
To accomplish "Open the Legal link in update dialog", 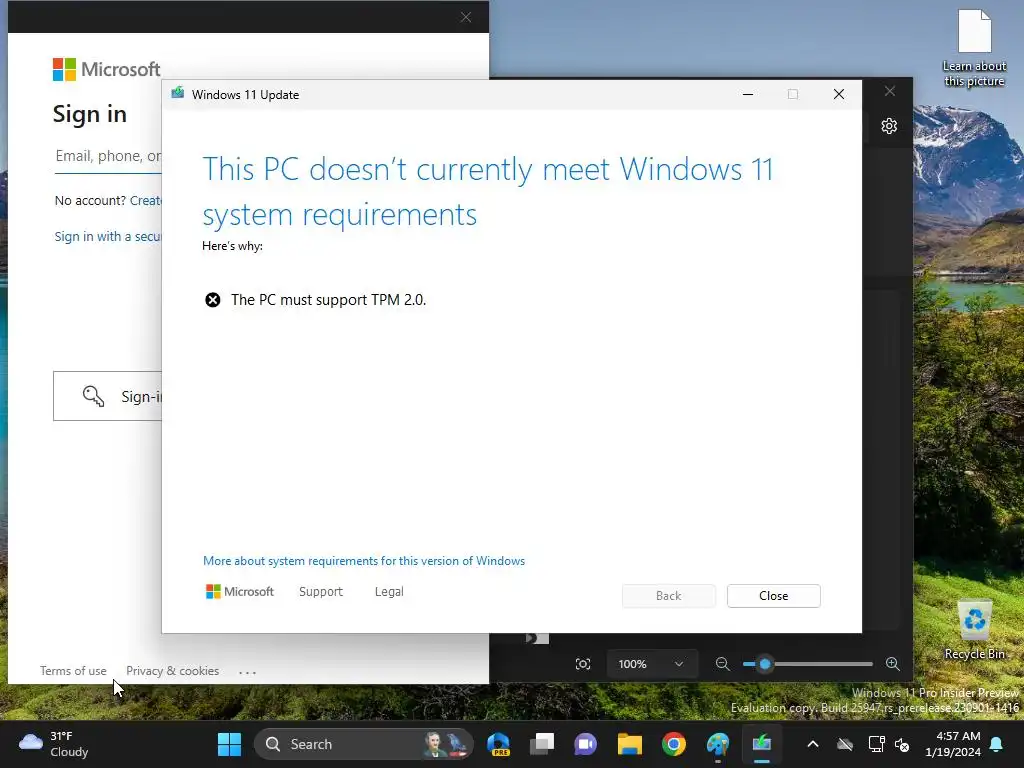I will pyautogui.click(x=389, y=592).
